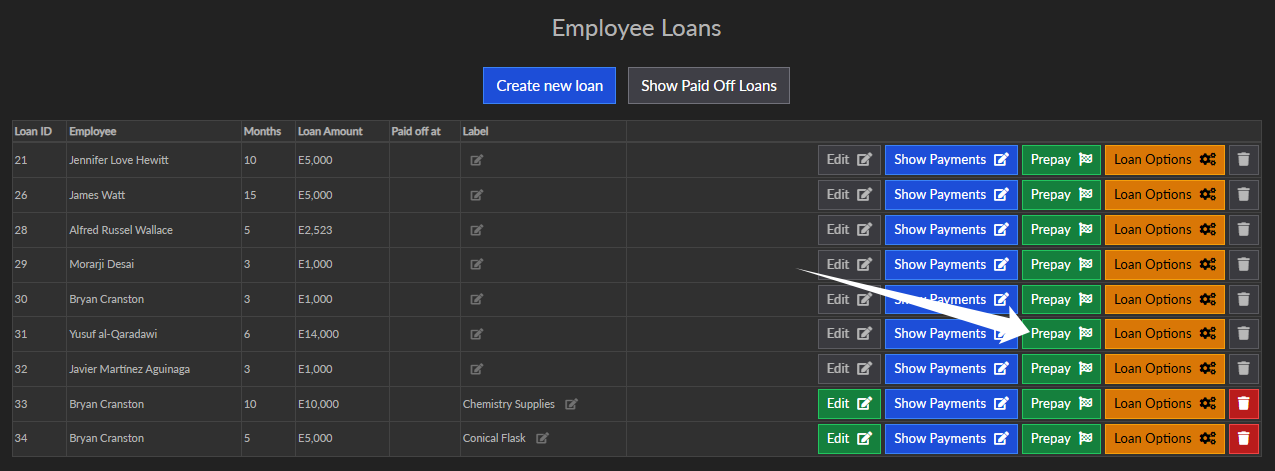Click the Chemistry Supplies label text

pyautogui.click(x=508, y=404)
